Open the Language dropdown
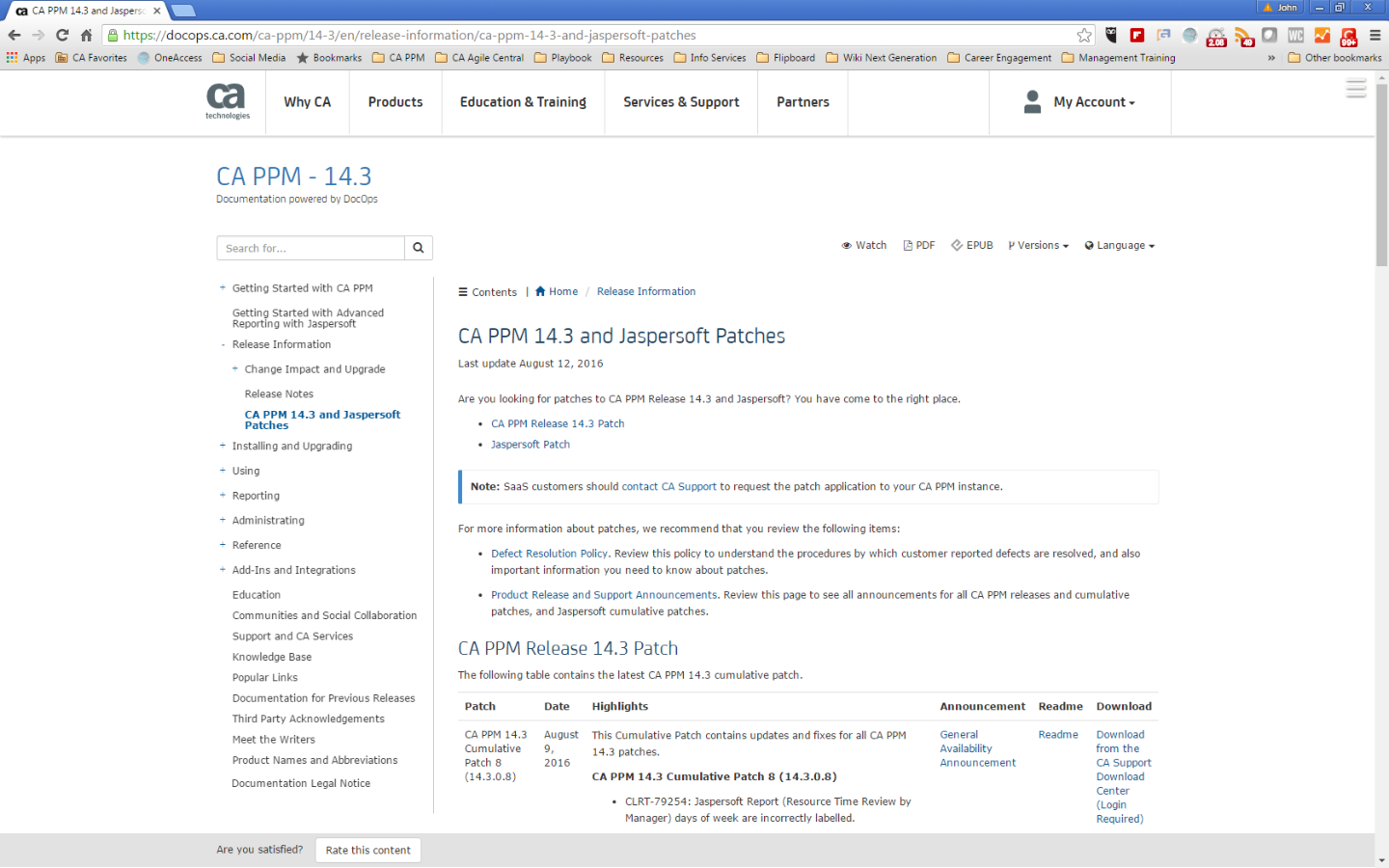 [x=1119, y=245]
